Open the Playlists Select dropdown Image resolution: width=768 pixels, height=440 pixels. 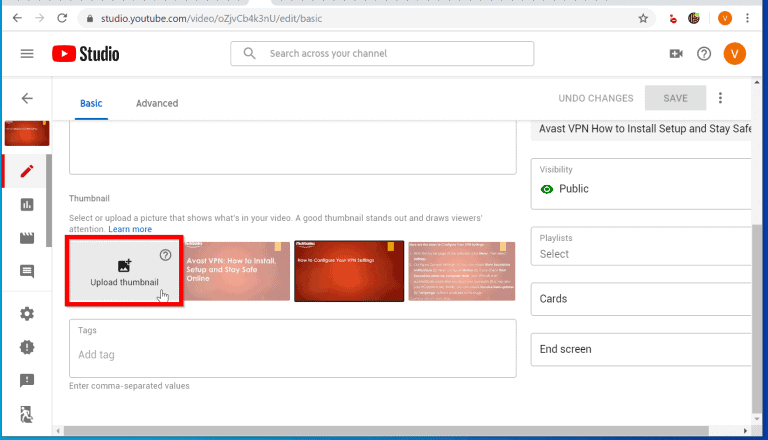click(x=641, y=246)
